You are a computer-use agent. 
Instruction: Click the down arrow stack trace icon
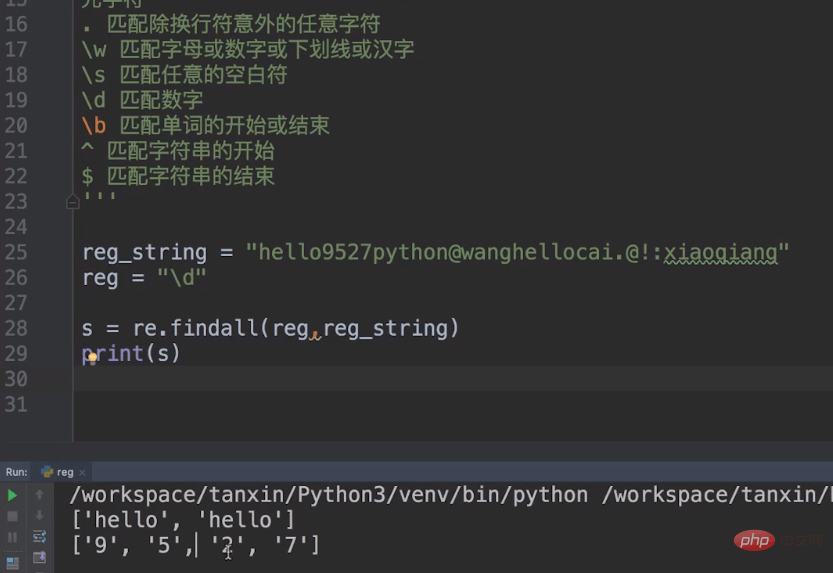[39, 516]
